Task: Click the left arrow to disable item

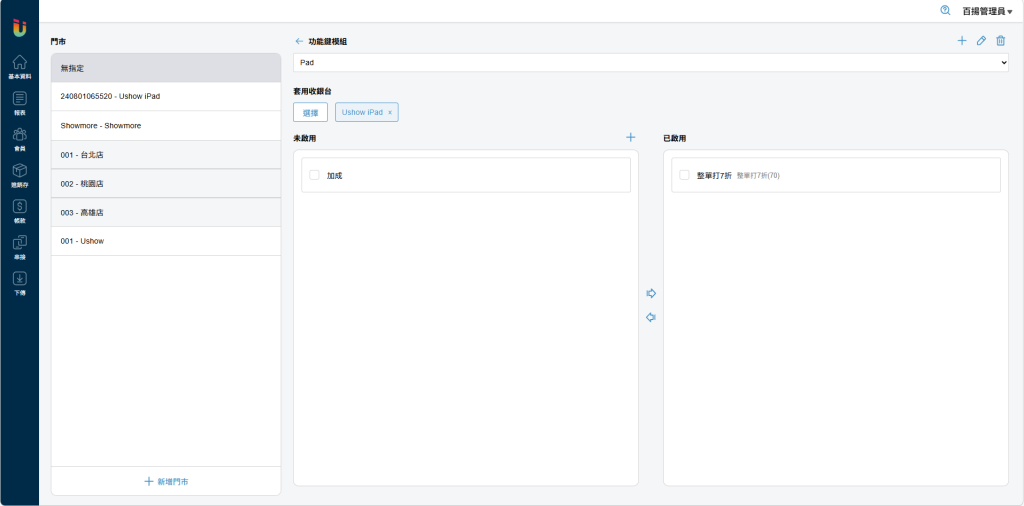Action: (x=651, y=317)
